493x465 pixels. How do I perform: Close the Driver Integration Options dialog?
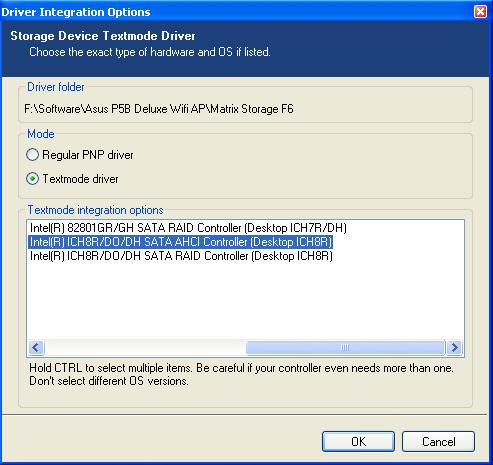point(480,12)
